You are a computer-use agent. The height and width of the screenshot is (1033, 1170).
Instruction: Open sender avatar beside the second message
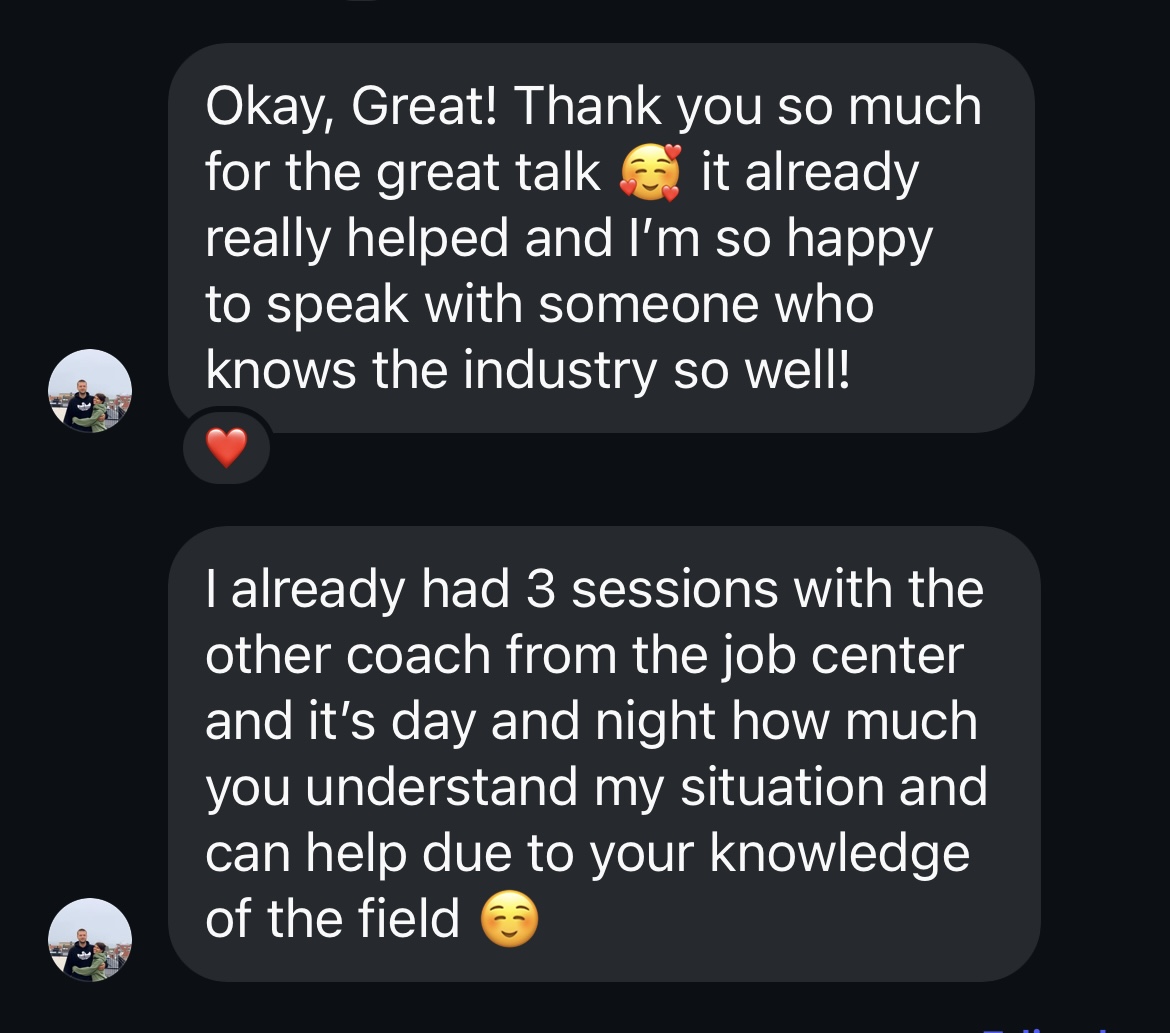[x=90, y=939]
